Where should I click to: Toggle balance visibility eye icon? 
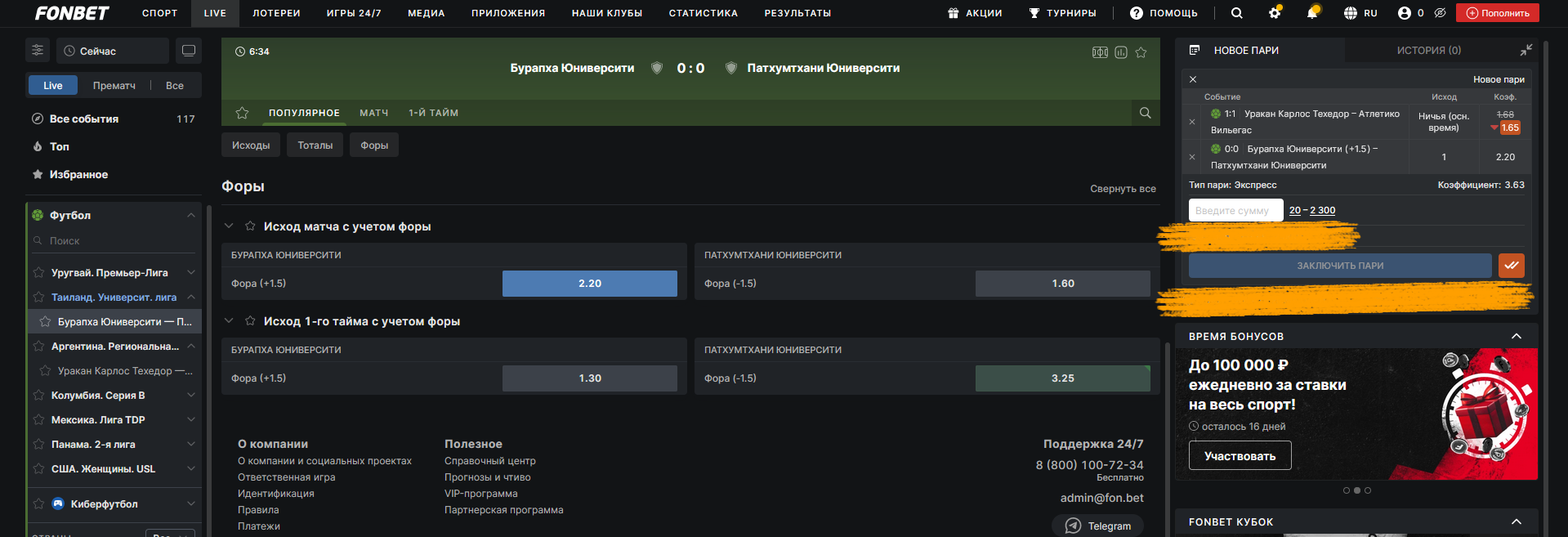[x=1441, y=13]
